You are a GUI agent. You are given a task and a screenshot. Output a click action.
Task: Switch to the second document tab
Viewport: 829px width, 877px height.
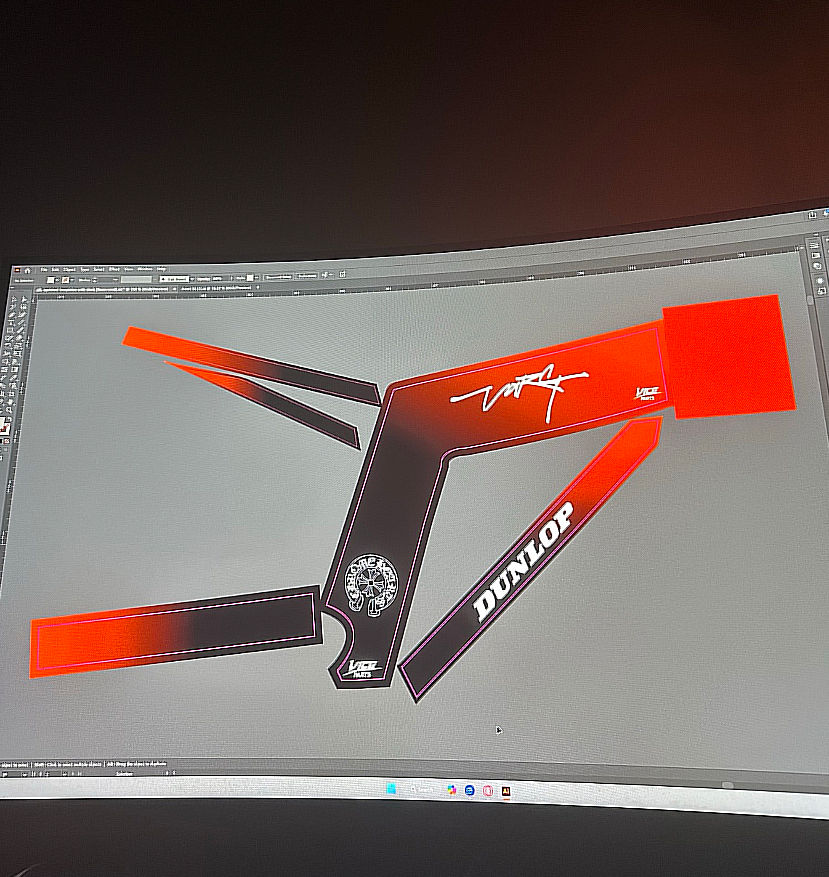click(216, 289)
